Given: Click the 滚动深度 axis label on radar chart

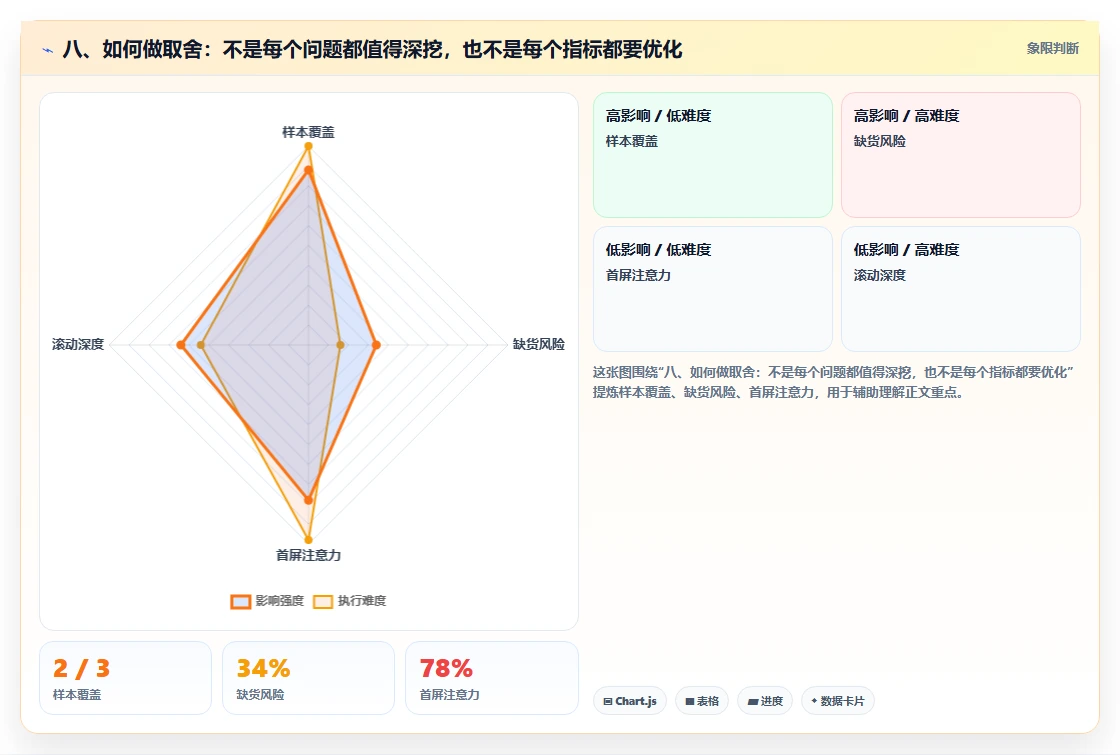Looking at the screenshot, I should pos(78,344).
